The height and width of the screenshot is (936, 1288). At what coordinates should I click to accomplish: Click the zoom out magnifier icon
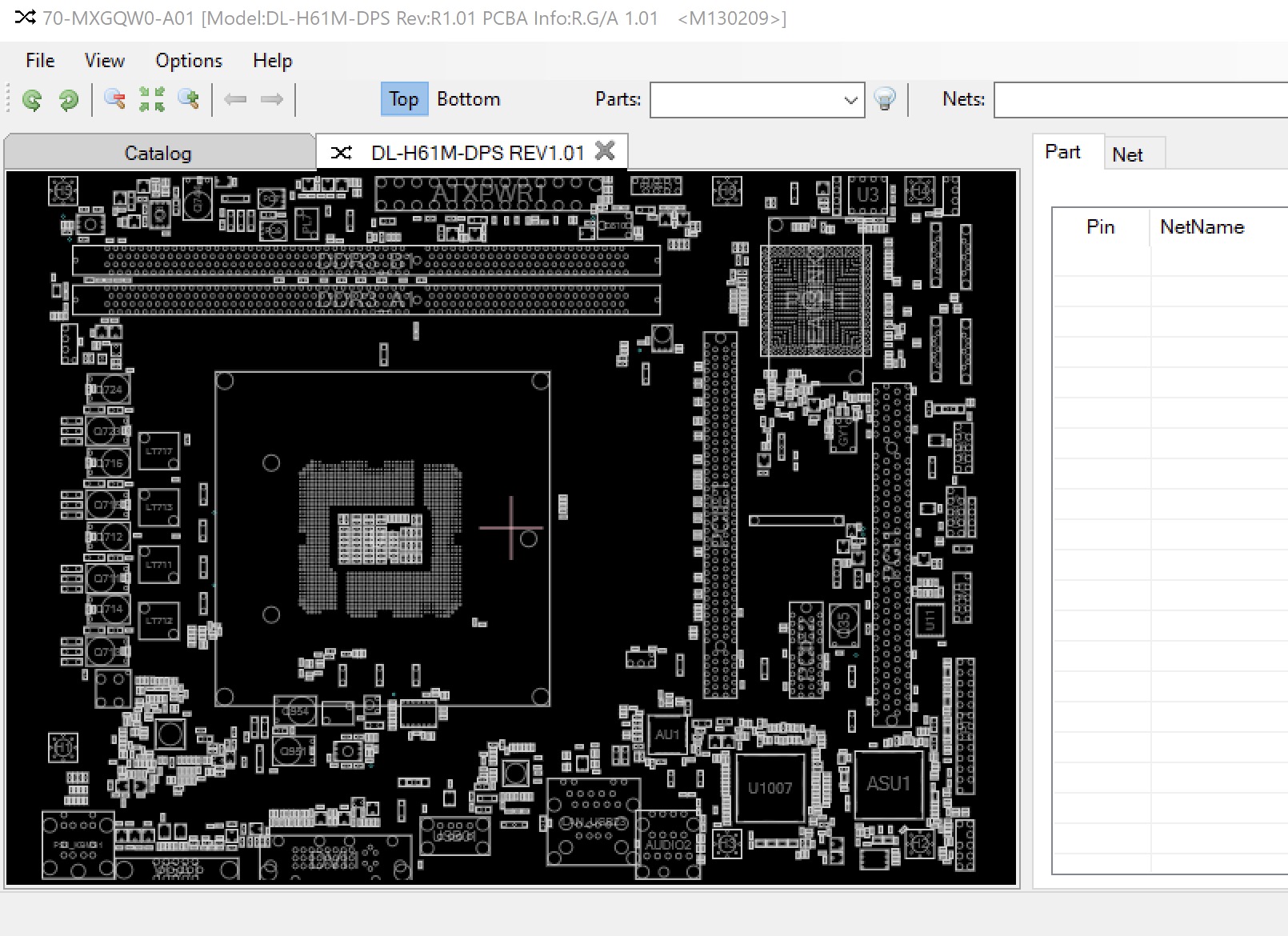coord(114,99)
